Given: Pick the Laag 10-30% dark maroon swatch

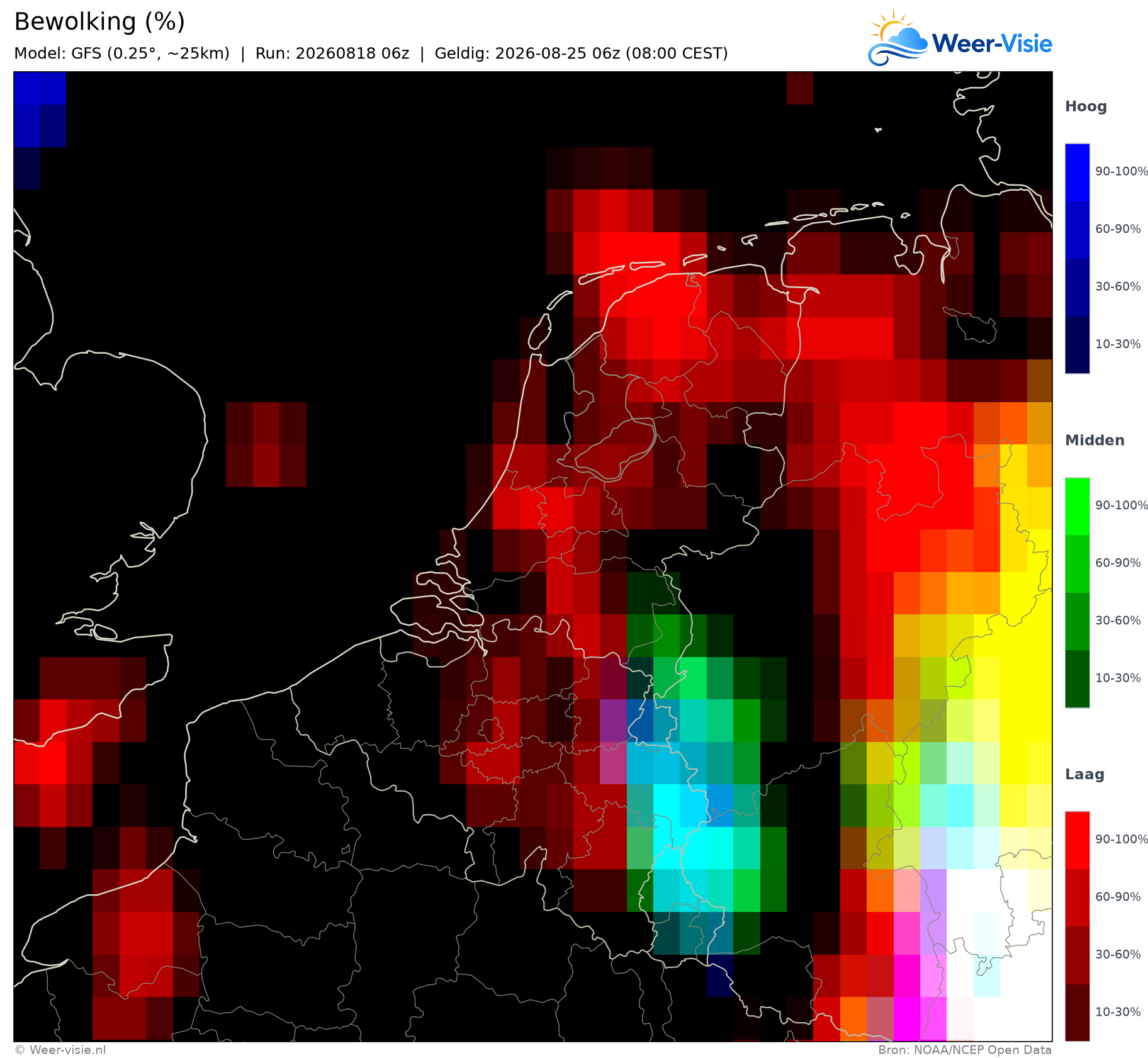Looking at the screenshot, I should click(x=1077, y=1013).
